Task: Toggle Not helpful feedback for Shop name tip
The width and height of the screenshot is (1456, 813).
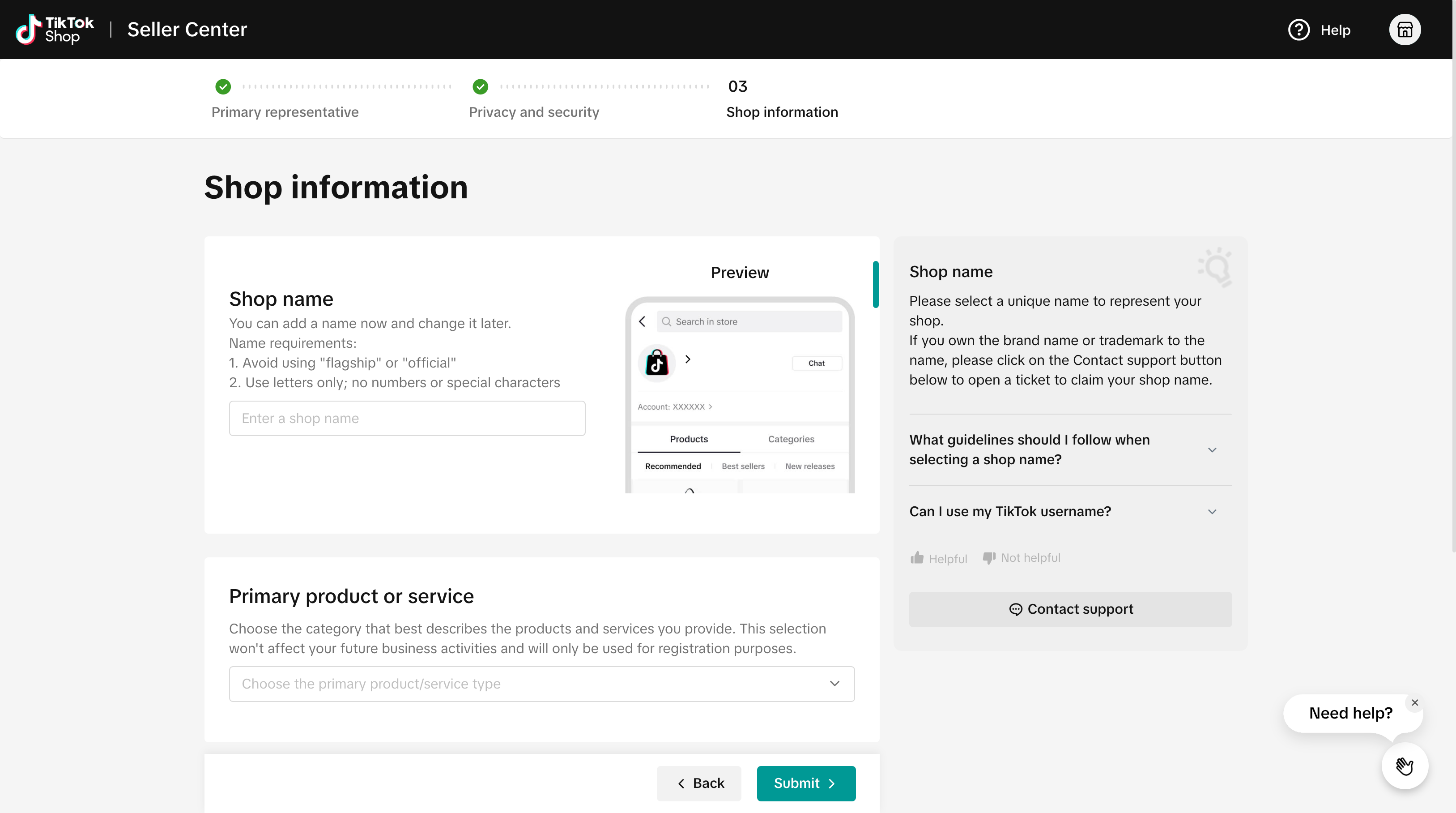Action: 1022,558
